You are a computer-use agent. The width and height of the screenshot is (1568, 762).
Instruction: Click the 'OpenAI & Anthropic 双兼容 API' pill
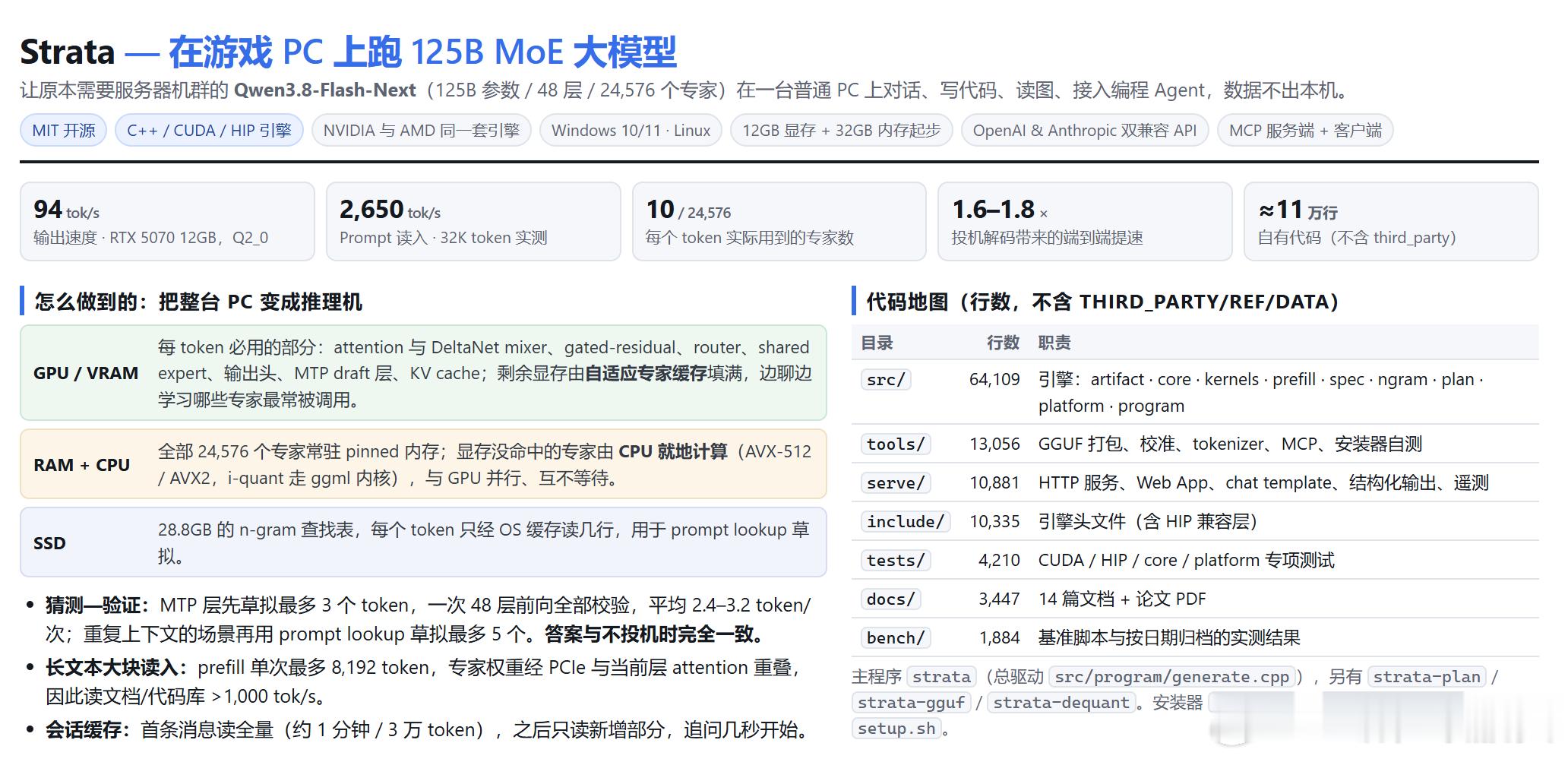1085,130
